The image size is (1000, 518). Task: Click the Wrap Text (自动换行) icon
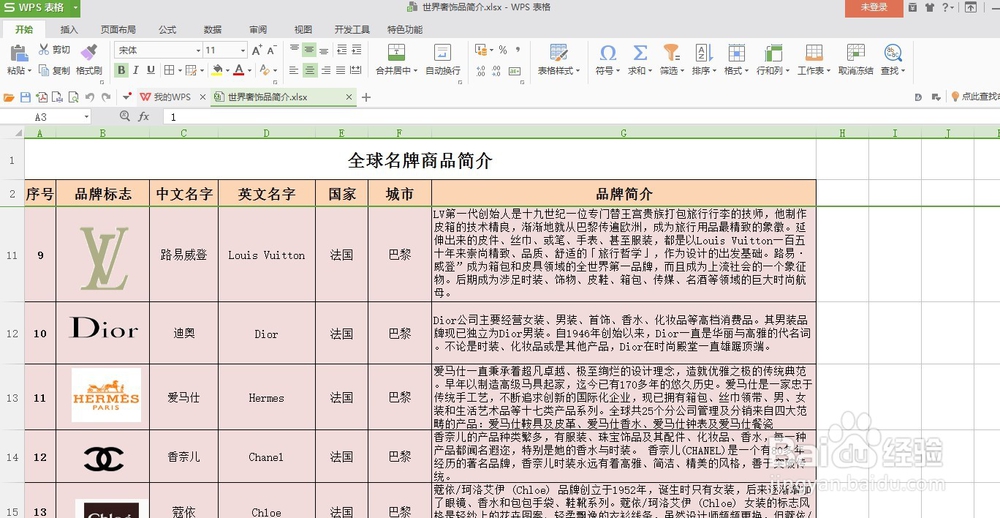coord(442,53)
